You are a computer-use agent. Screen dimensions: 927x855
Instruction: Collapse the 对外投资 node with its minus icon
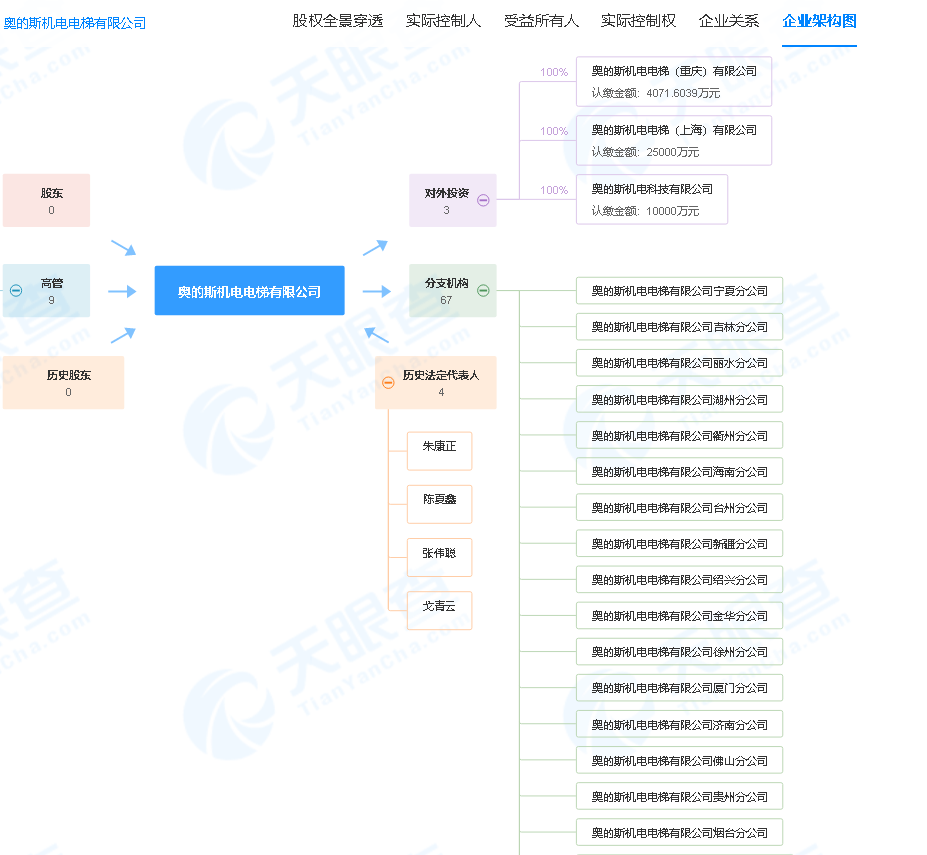(483, 200)
